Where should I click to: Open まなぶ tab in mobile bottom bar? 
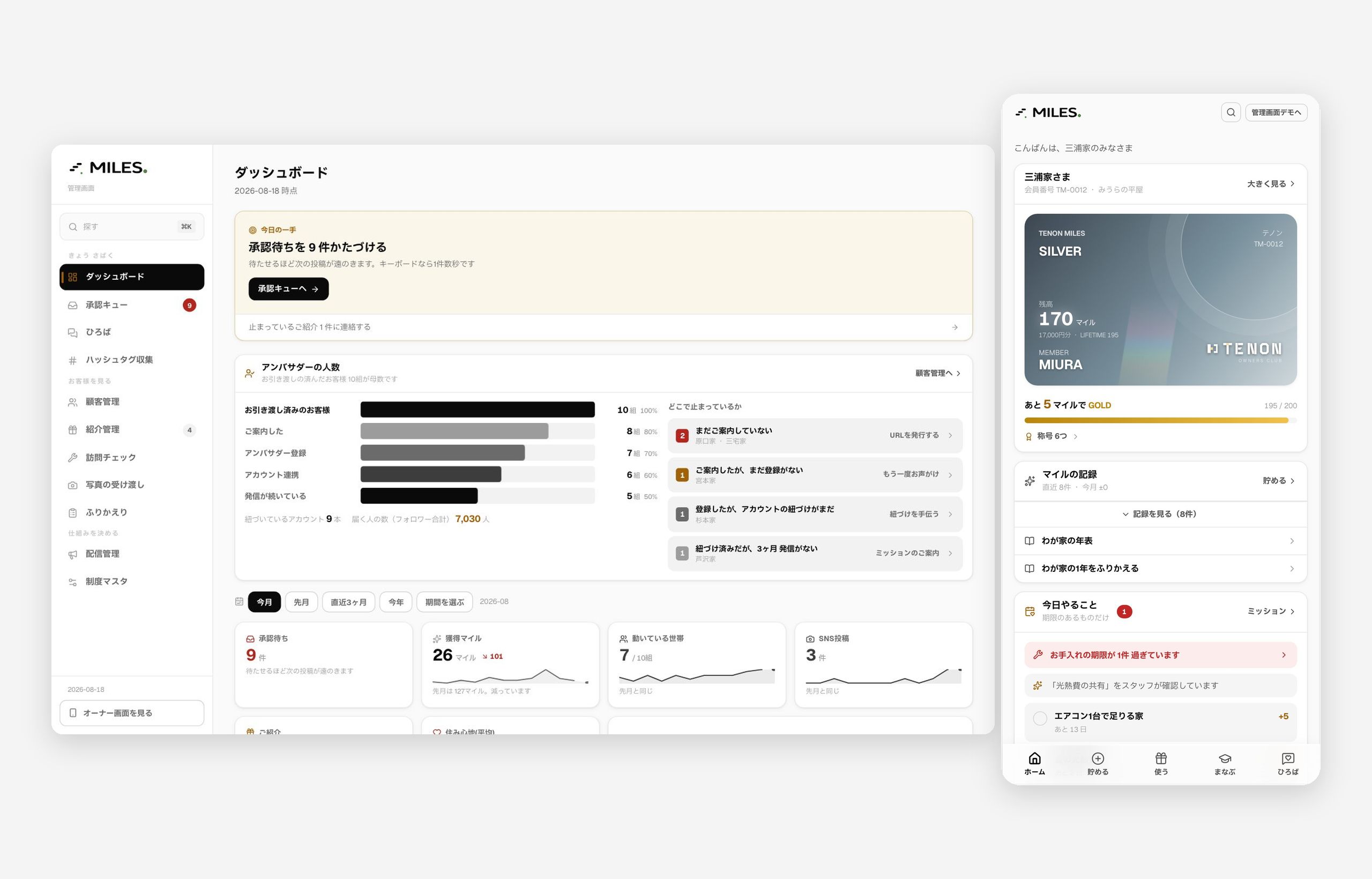[x=1224, y=764]
